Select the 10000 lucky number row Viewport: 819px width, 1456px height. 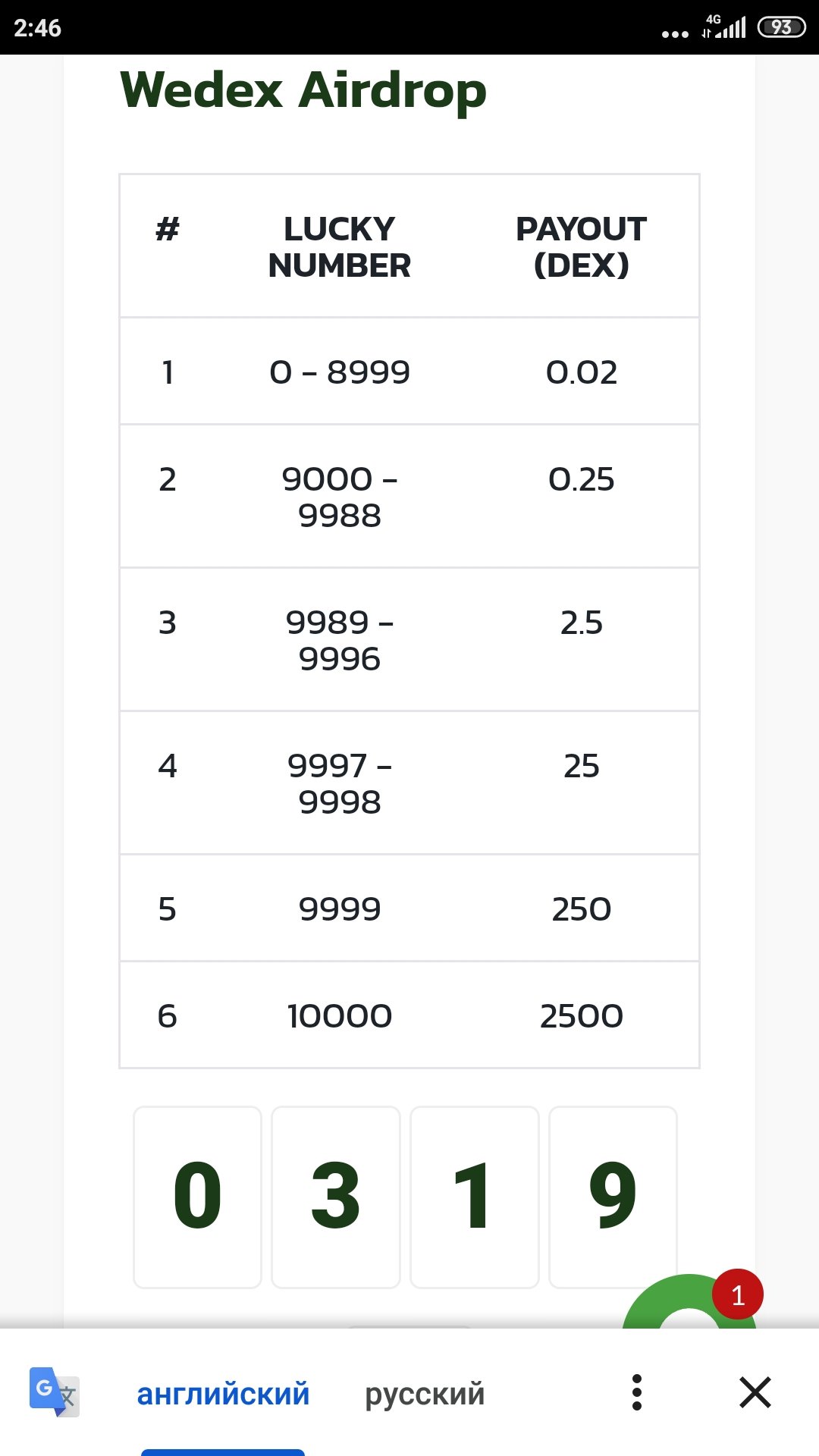[409, 1015]
